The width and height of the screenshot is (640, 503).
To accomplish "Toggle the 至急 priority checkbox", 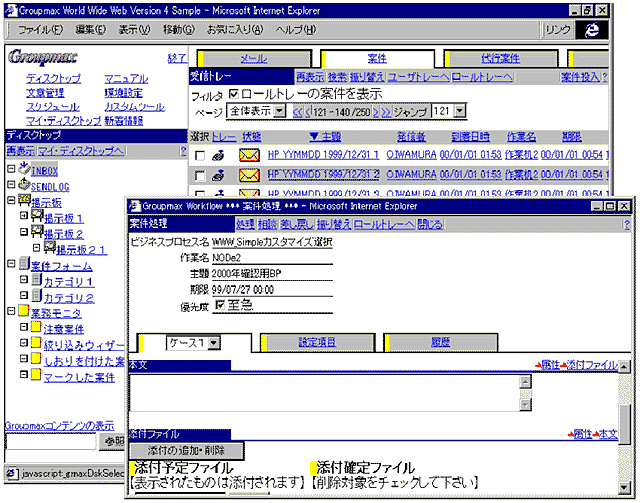I will (220, 305).
